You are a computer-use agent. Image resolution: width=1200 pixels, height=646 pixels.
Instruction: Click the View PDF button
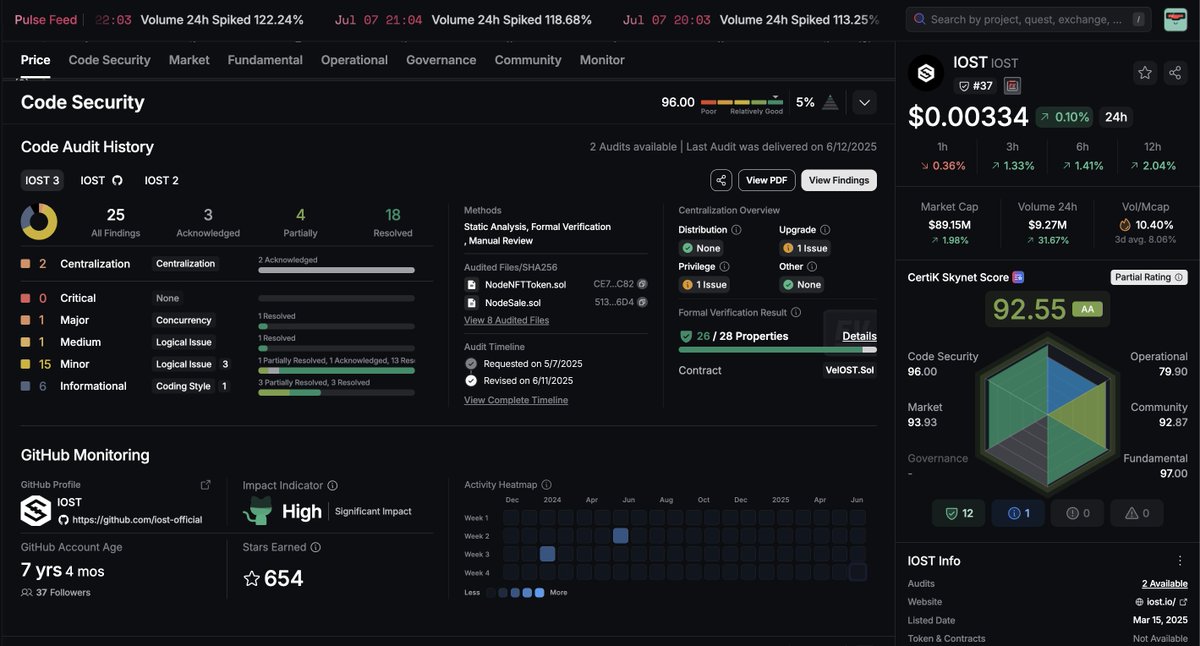[767, 180]
